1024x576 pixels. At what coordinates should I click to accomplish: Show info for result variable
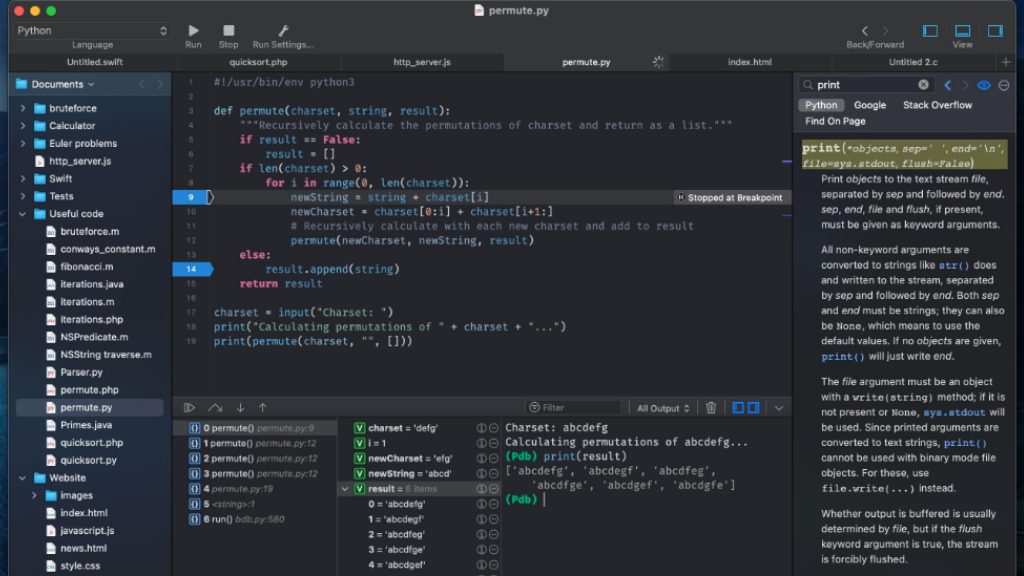(x=481, y=488)
